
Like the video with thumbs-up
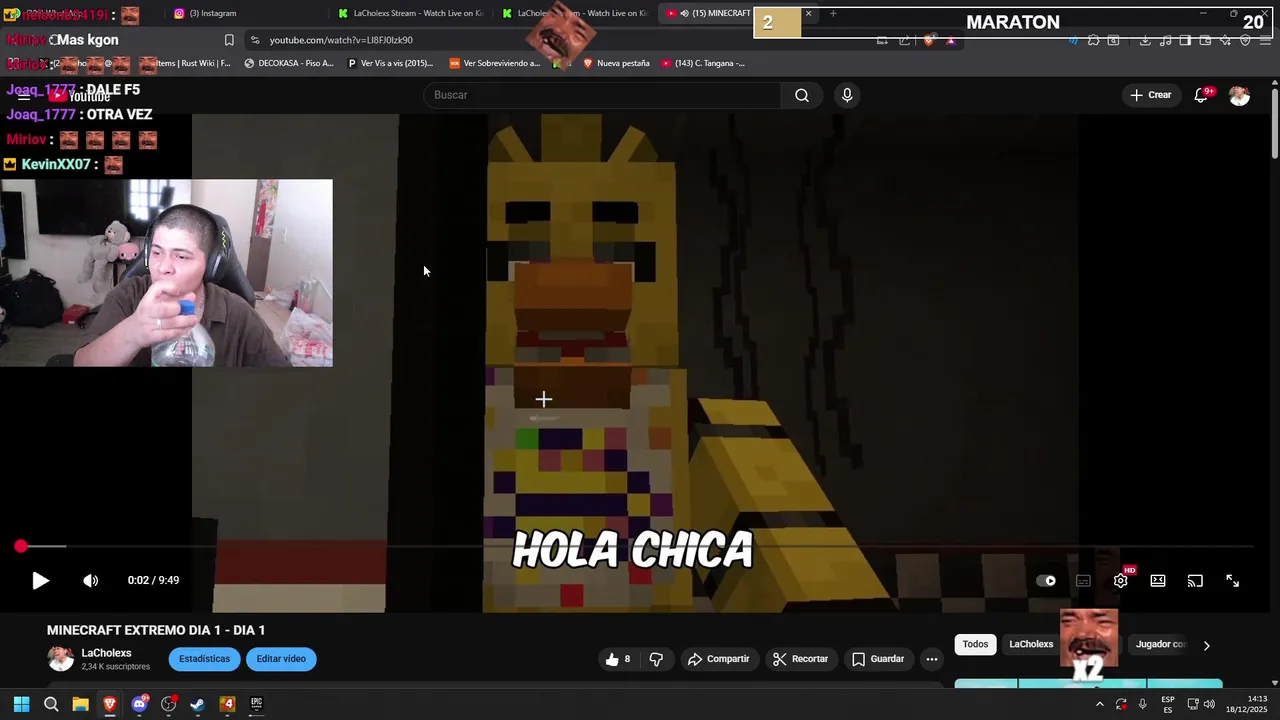[619, 659]
